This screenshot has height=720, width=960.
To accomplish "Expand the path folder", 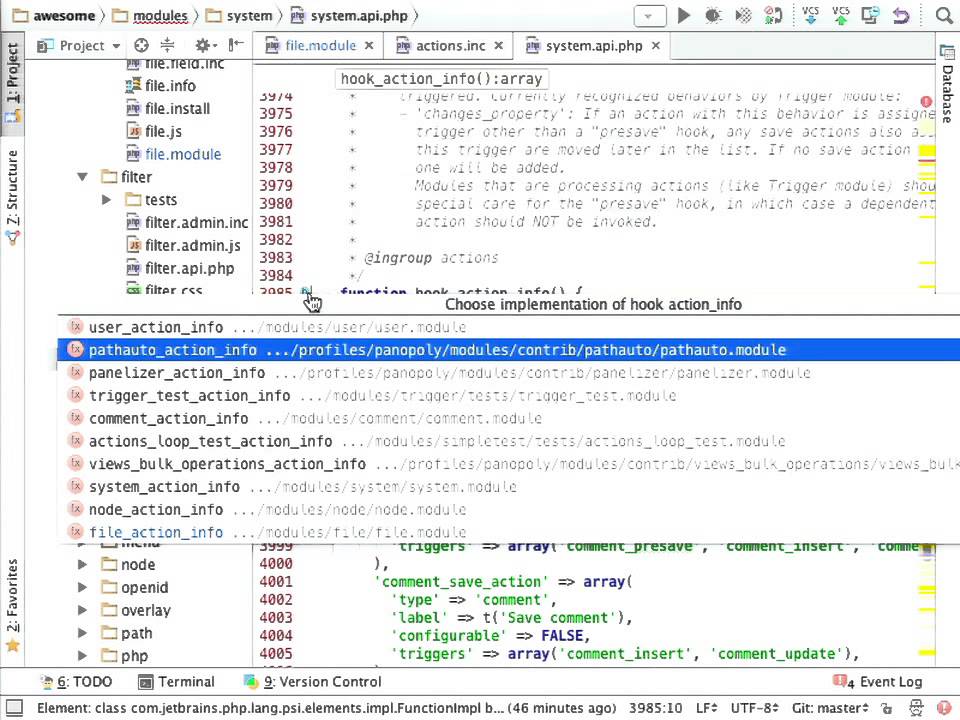I will coord(83,633).
